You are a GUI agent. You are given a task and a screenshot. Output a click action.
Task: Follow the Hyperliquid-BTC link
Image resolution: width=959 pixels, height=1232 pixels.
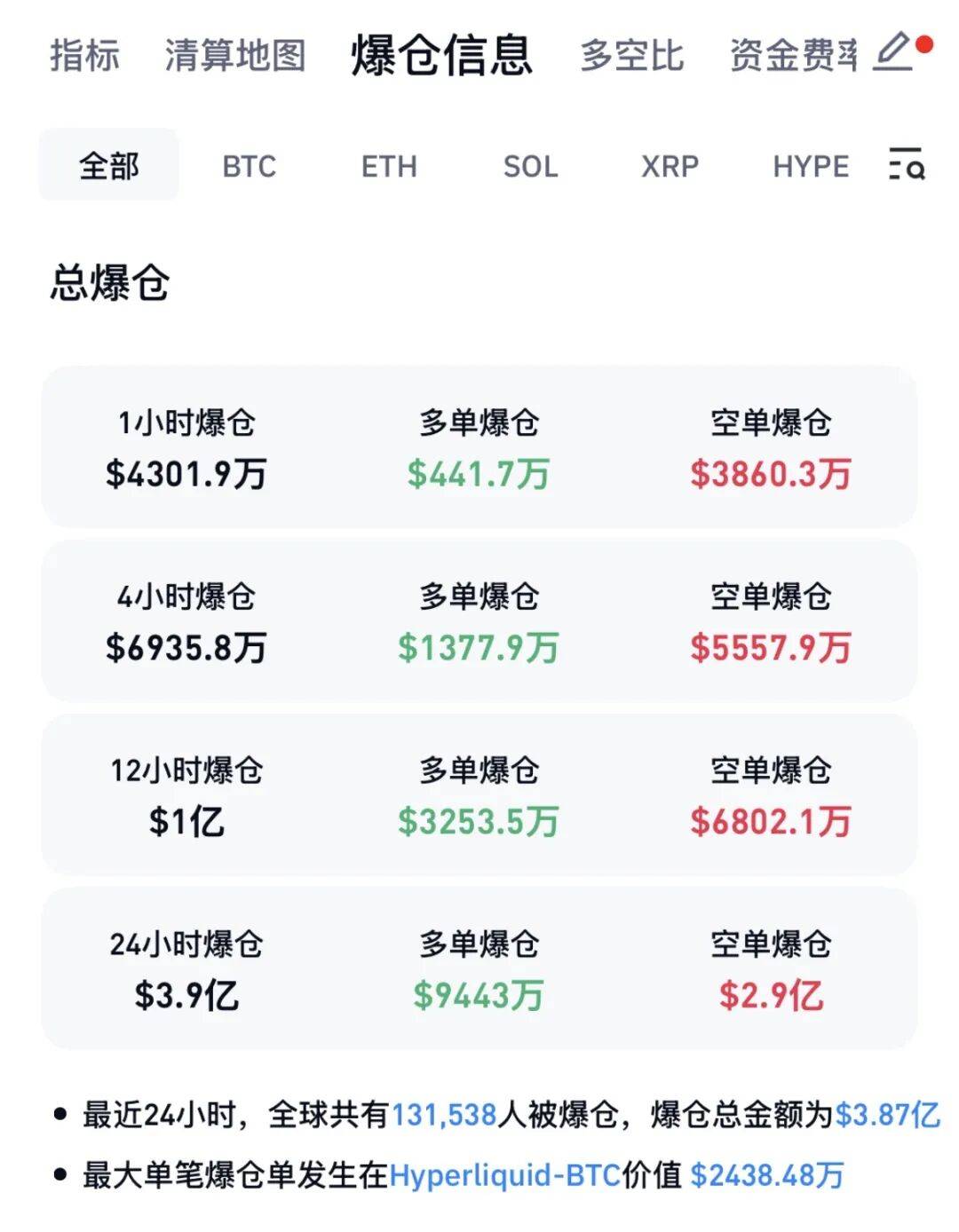pos(504,1175)
